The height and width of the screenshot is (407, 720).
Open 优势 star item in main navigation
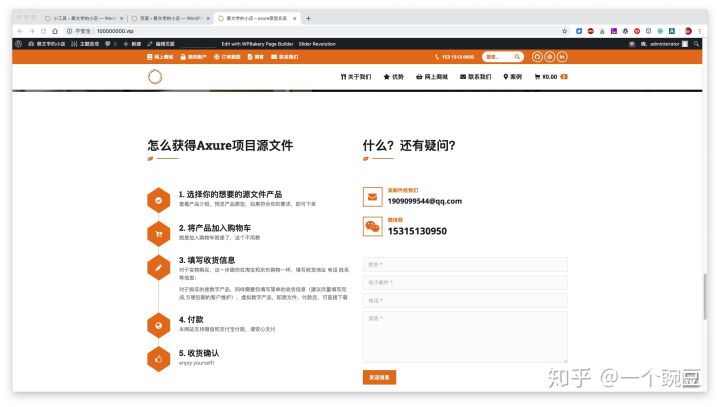click(x=394, y=77)
